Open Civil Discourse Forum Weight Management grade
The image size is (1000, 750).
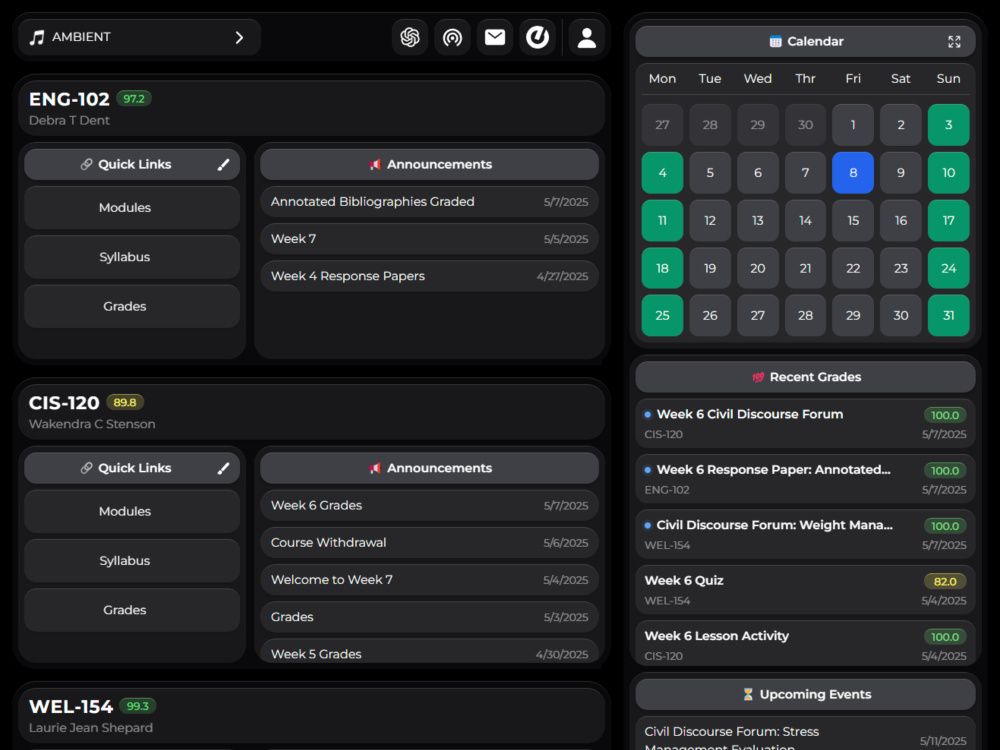point(805,534)
